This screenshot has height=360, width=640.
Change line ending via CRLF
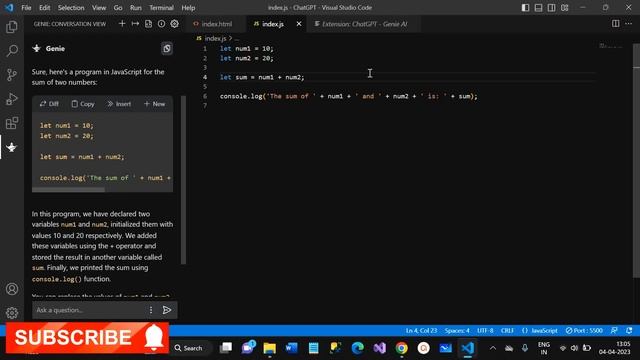(507, 331)
